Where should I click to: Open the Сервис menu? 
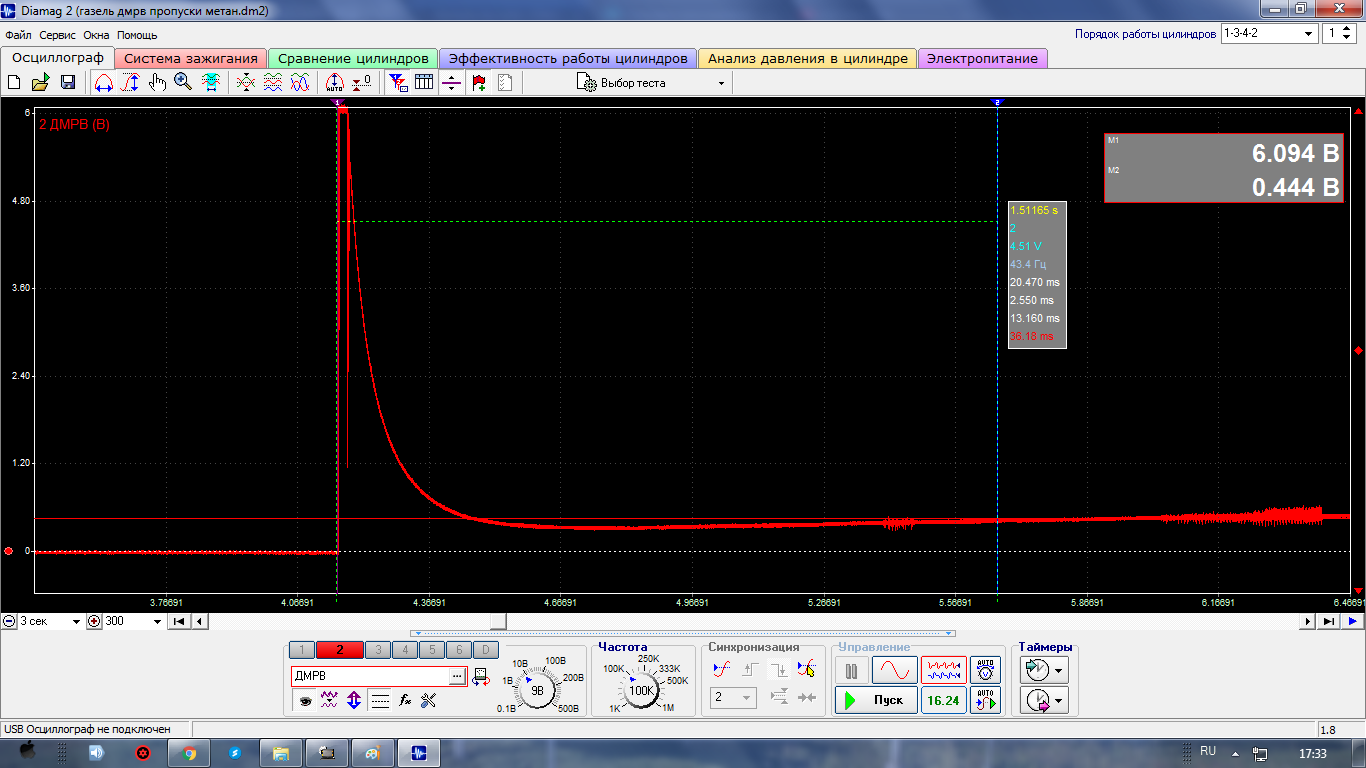click(x=57, y=35)
